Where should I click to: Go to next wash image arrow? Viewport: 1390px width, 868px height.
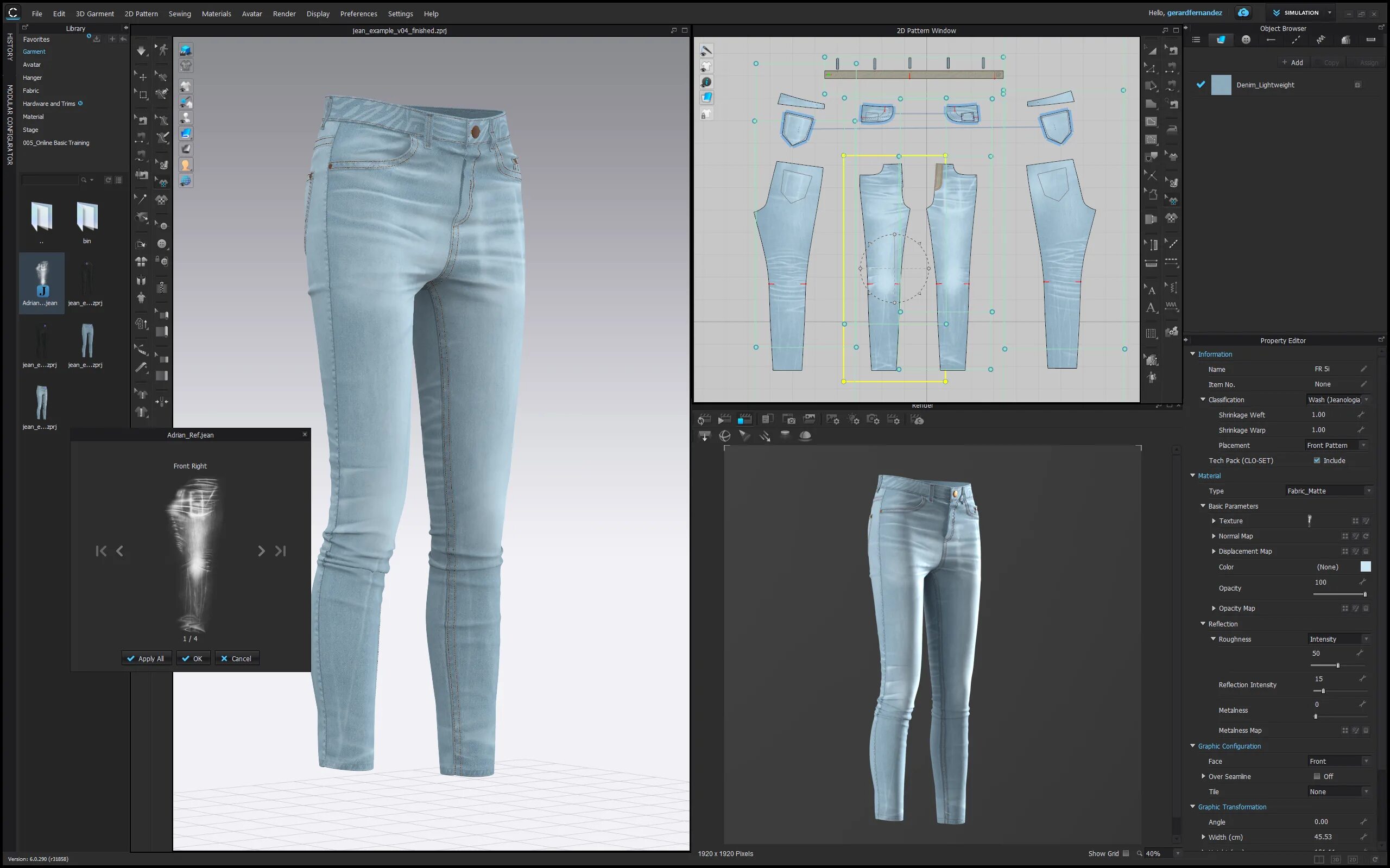point(261,551)
